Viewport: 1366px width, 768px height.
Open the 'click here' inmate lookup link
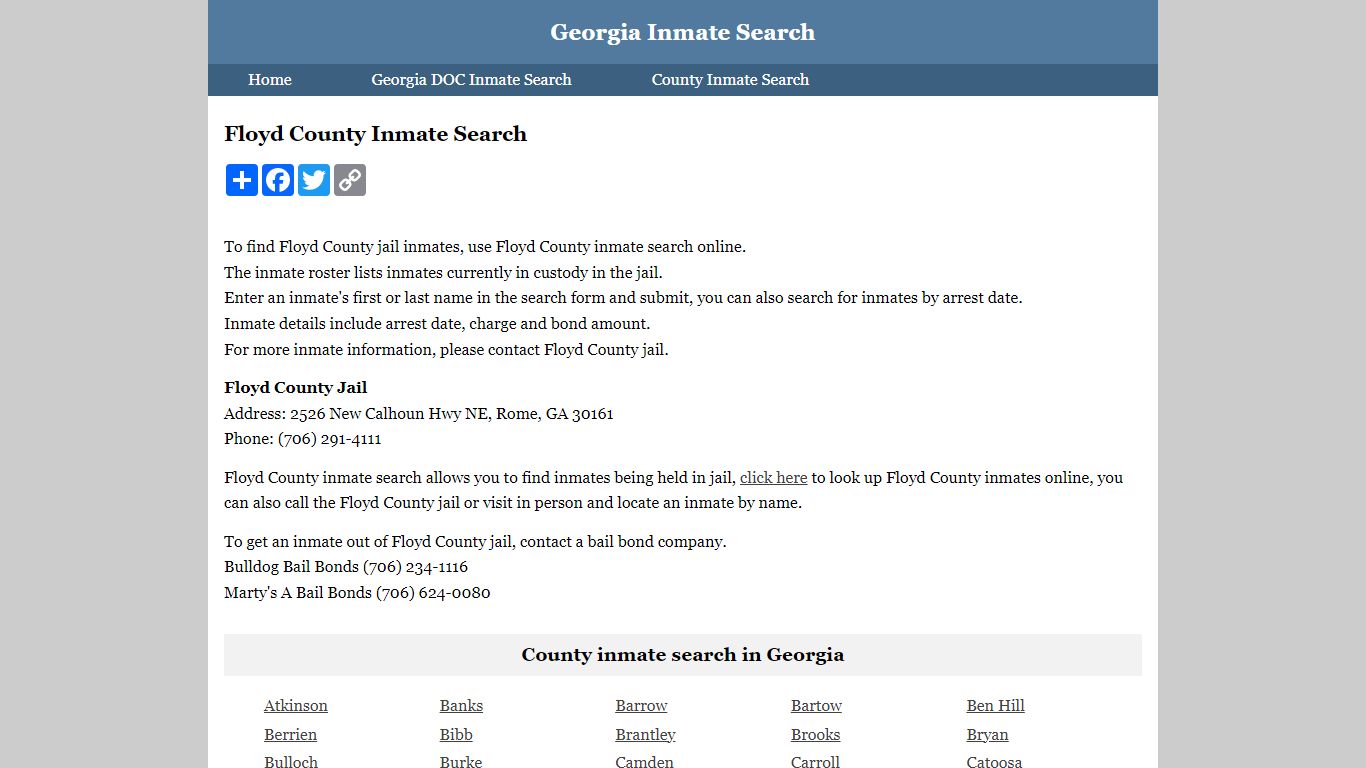click(x=773, y=477)
